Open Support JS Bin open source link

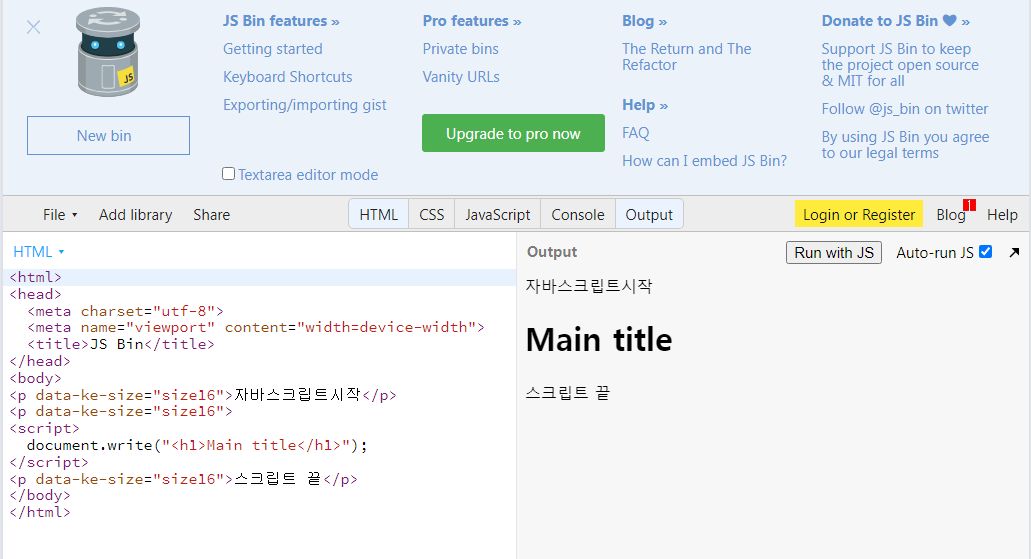[x=899, y=64]
